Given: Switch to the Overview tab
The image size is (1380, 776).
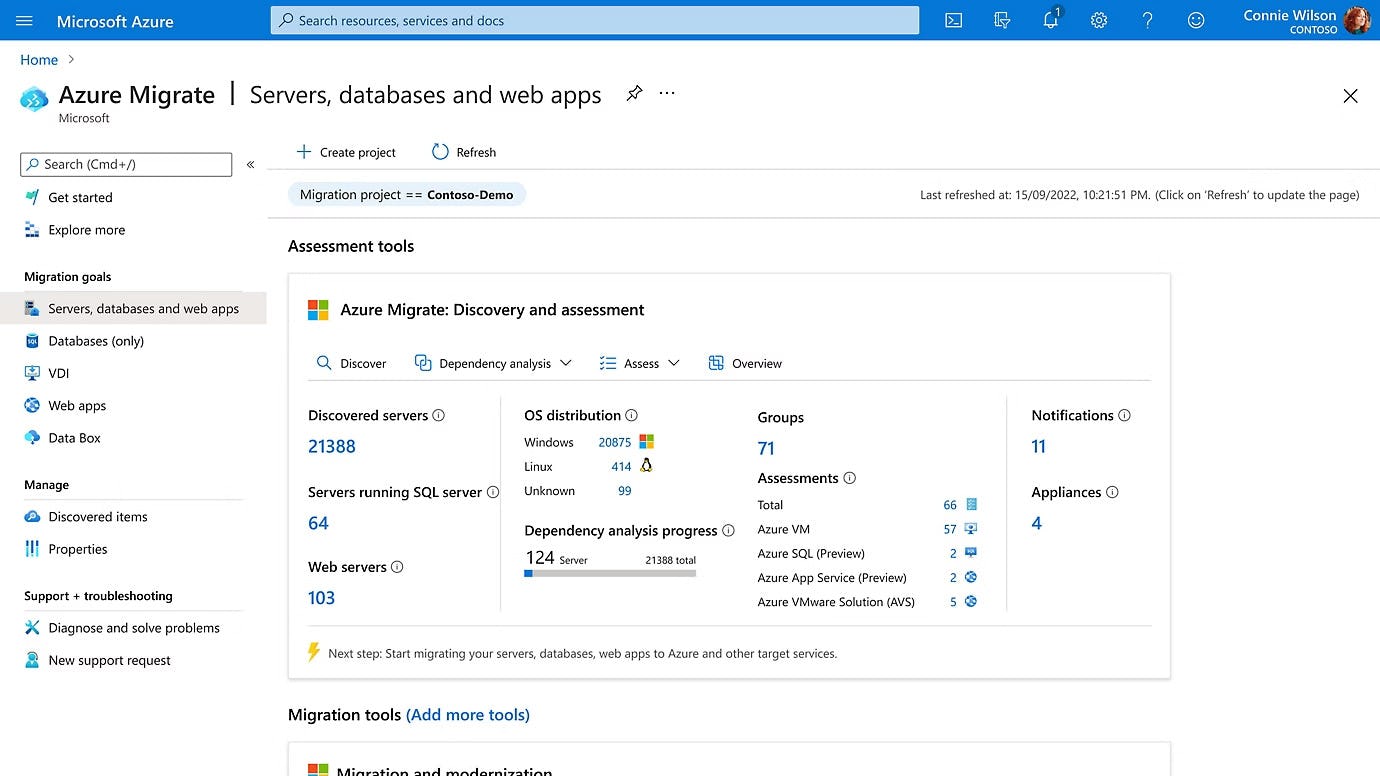Looking at the screenshot, I should pos(744,363).
